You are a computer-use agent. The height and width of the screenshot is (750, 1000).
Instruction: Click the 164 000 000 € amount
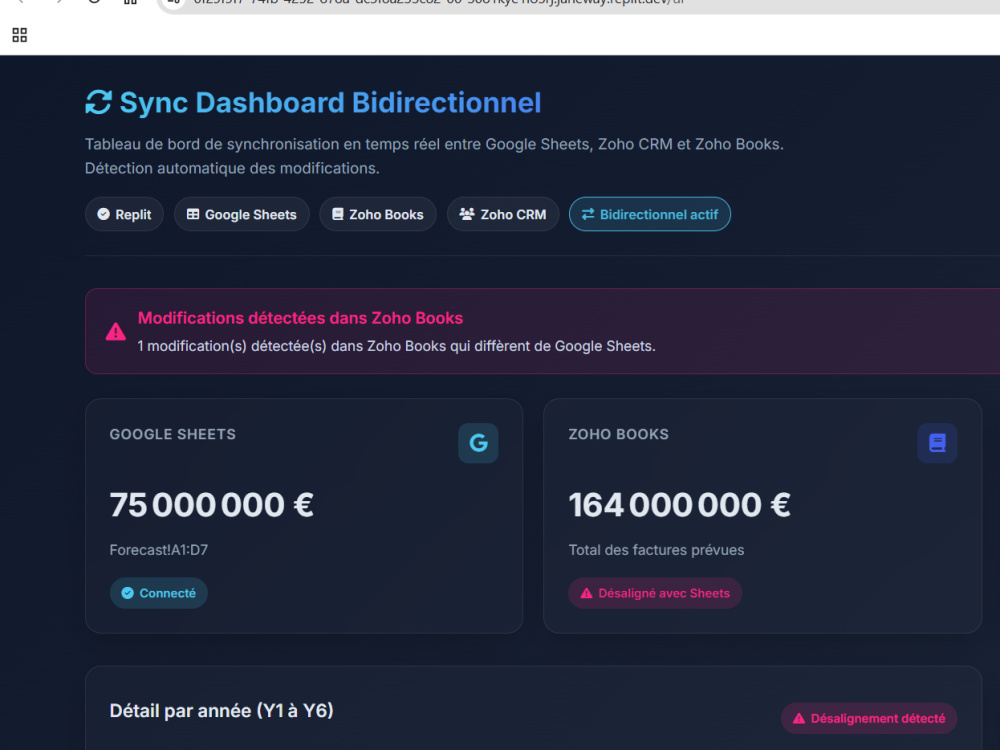(x=679, y=504)
